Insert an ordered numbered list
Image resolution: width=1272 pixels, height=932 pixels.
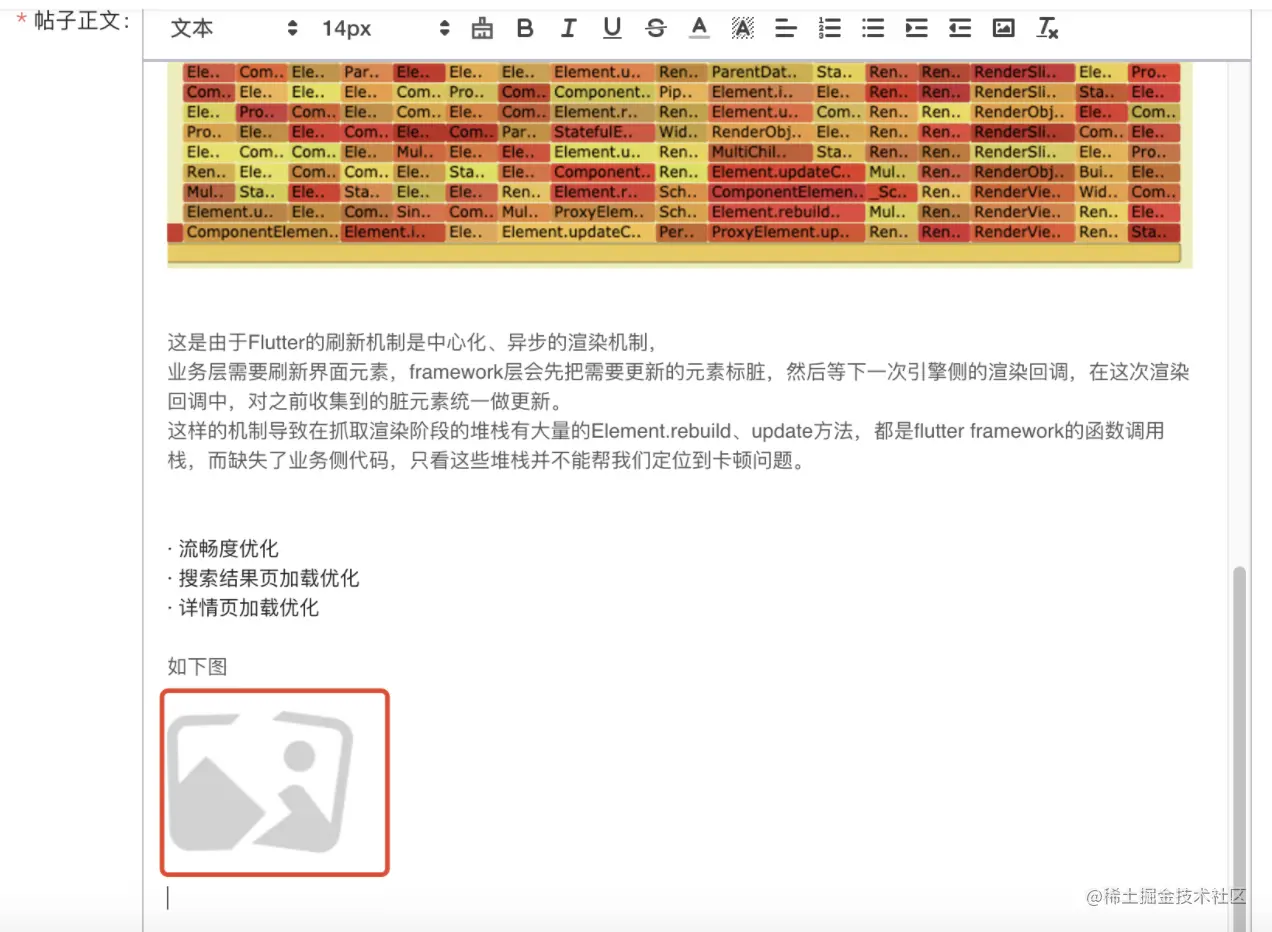[x=829, y=29]
